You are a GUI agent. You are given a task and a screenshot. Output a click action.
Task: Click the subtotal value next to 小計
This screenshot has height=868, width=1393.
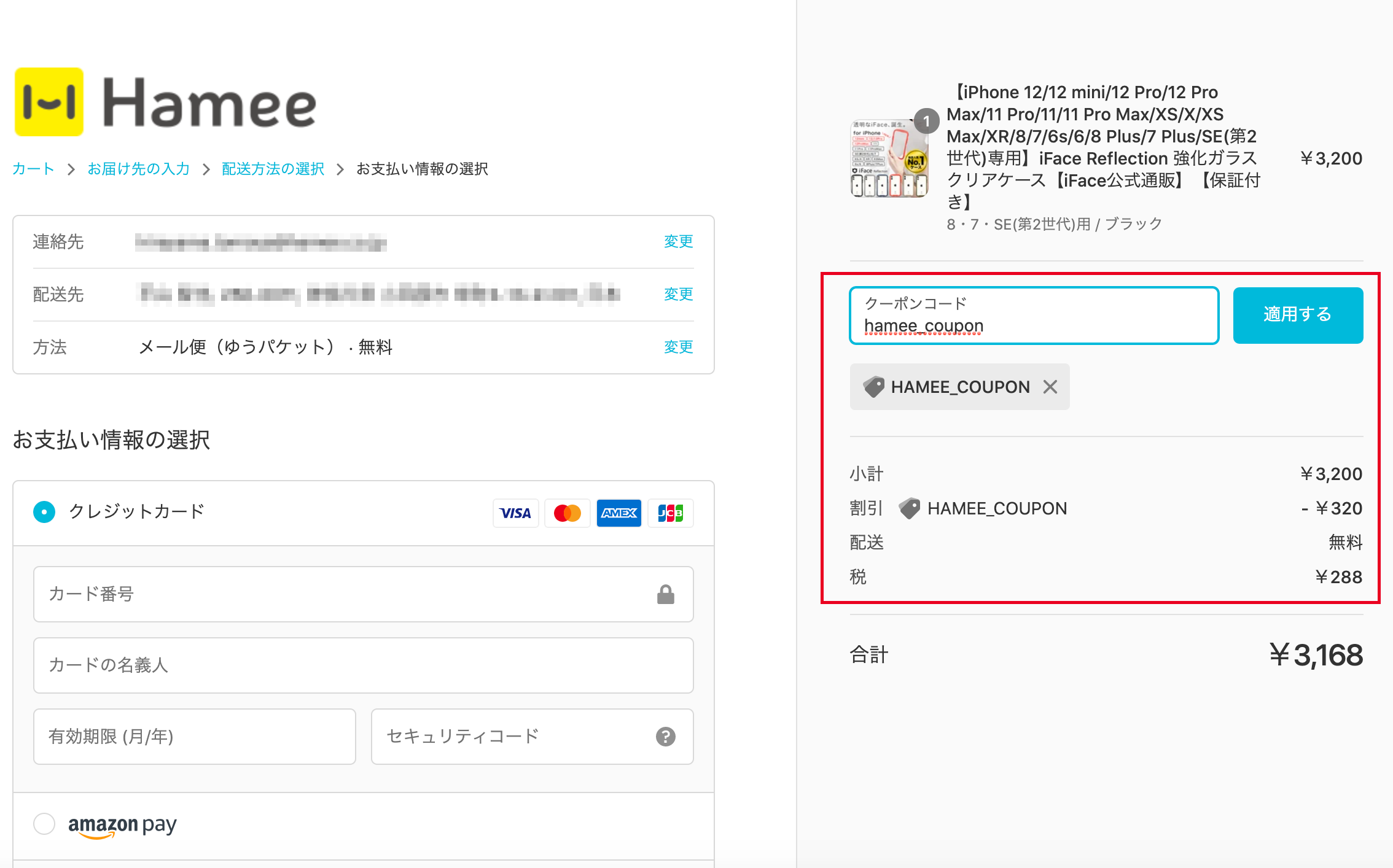(1331, 474)
